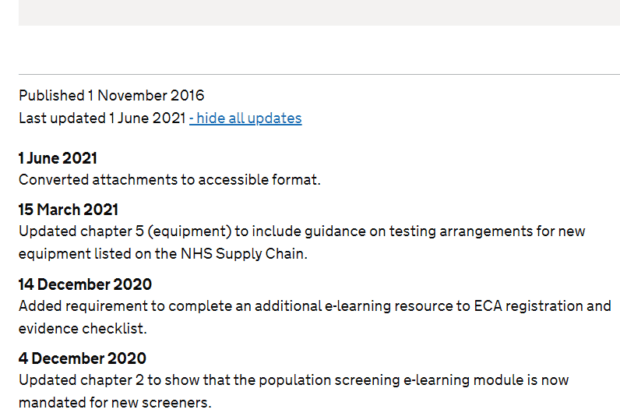
Task: Select the '1 June 2021' update heading
Action: [x=58, y=158]
